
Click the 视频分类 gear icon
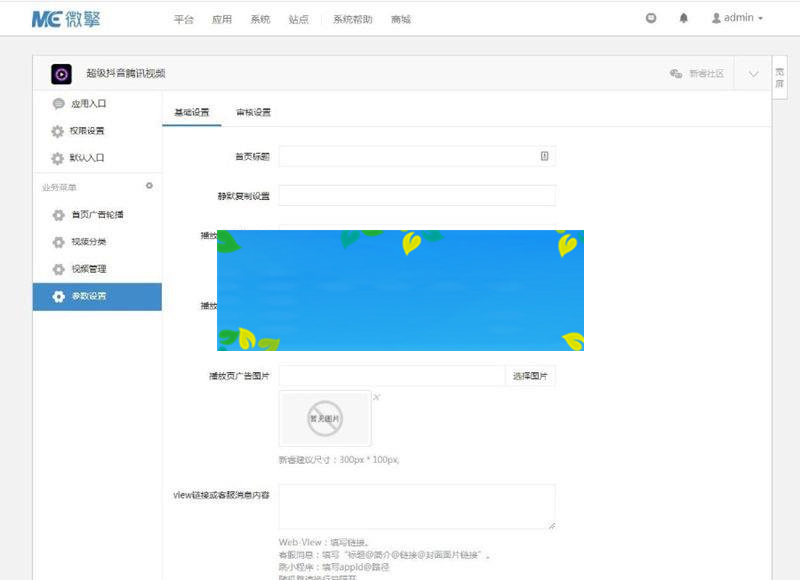(x=60, y=242)
